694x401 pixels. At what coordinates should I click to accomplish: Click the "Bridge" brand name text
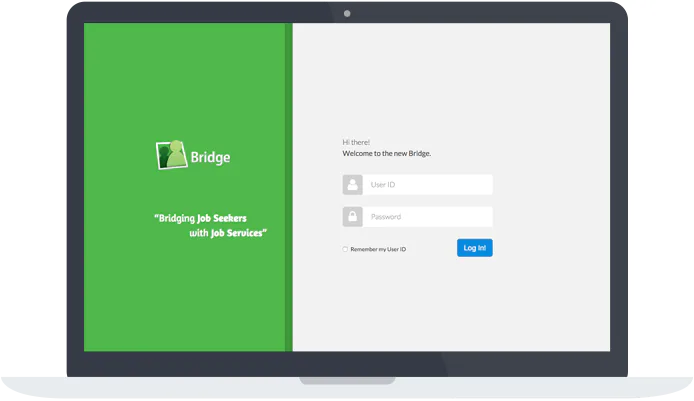coord(210,158)
